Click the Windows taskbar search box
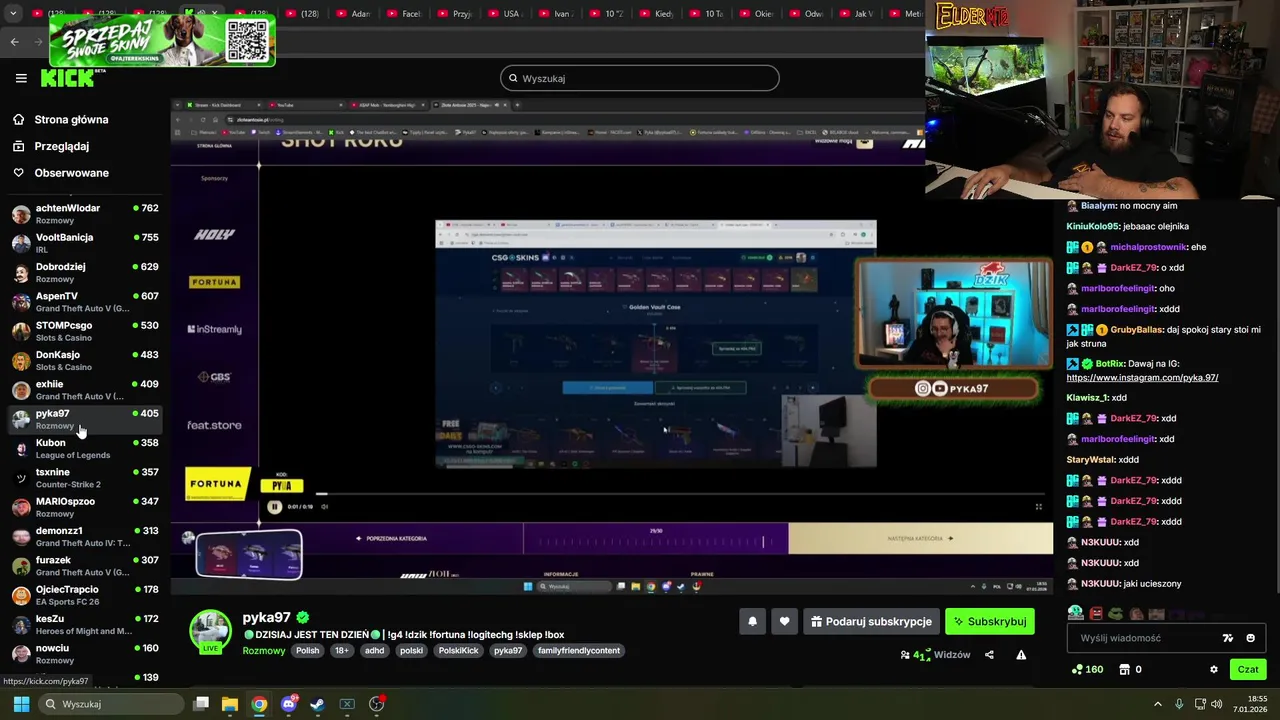 click(x=113, y=704)
